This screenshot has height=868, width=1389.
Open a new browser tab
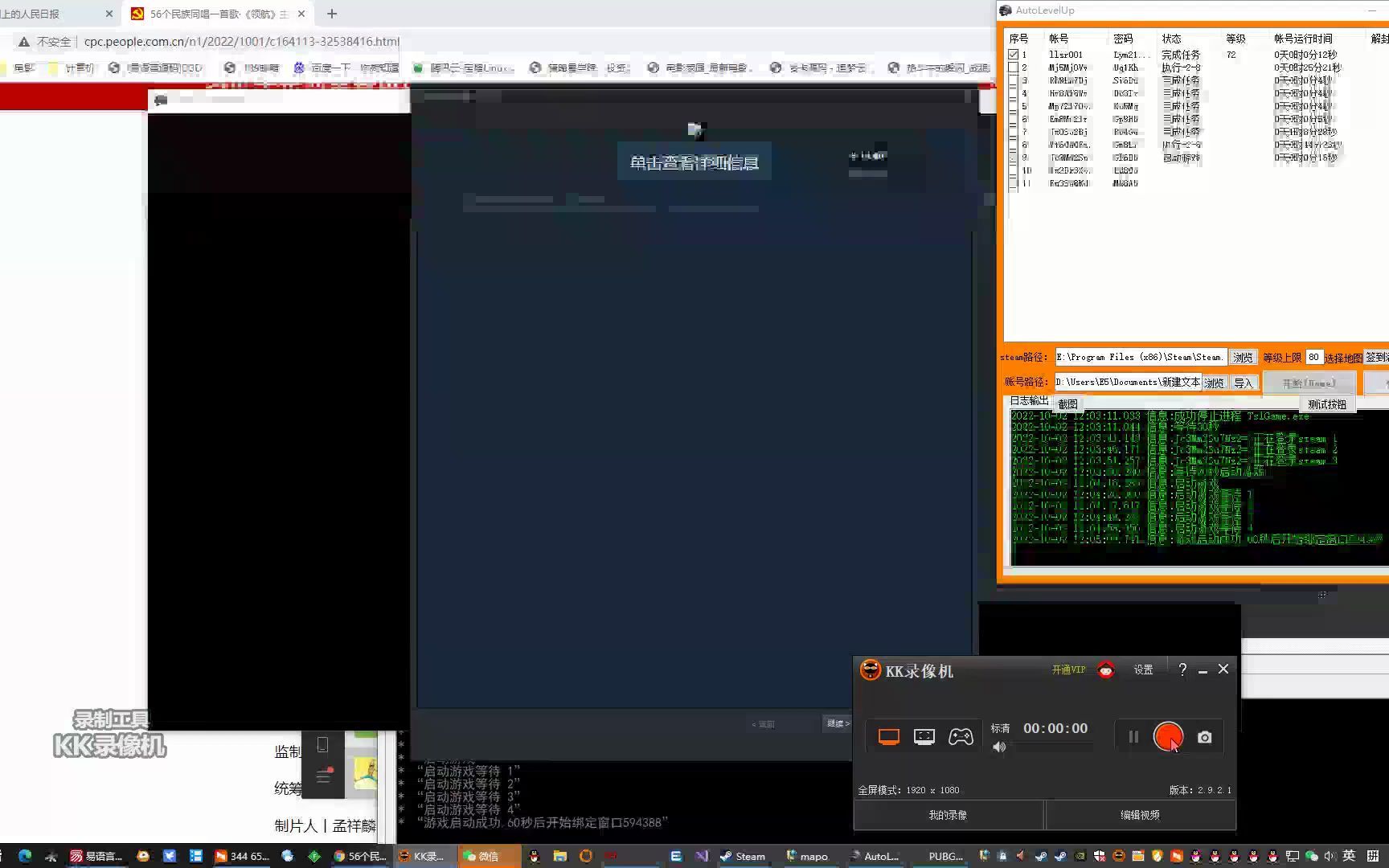coord(332,14)
